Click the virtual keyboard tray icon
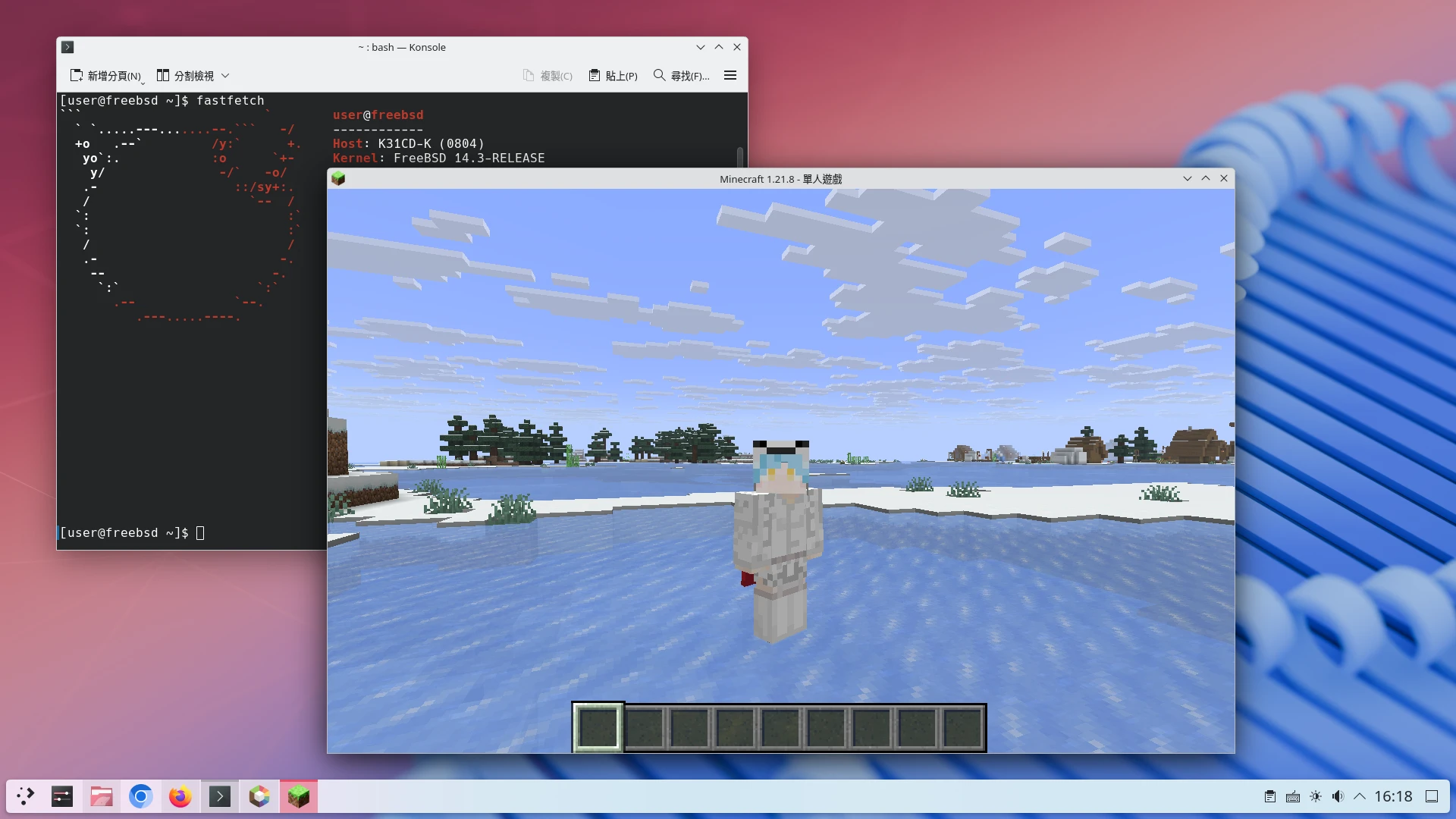Viewport: 1456px width, 819px height. click(x=1293, y=796)
